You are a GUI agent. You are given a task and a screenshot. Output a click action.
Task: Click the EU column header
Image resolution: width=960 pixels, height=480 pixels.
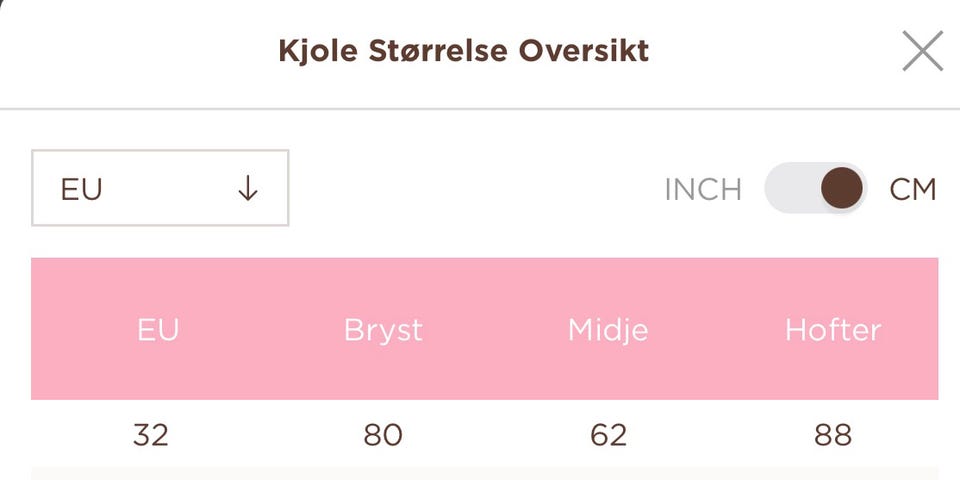158,330
